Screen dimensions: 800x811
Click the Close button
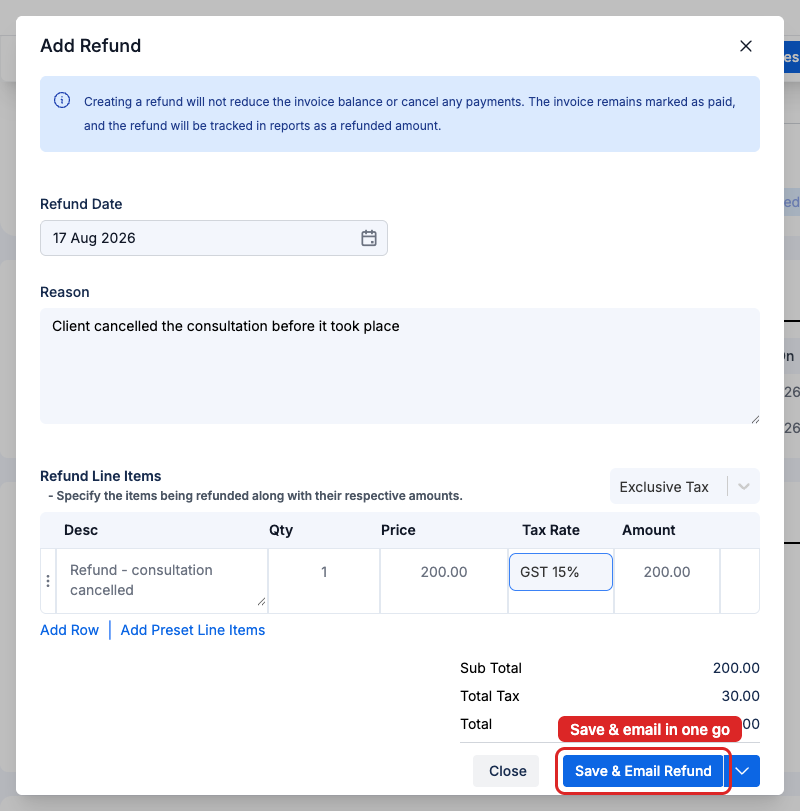(x=507, y=771)
